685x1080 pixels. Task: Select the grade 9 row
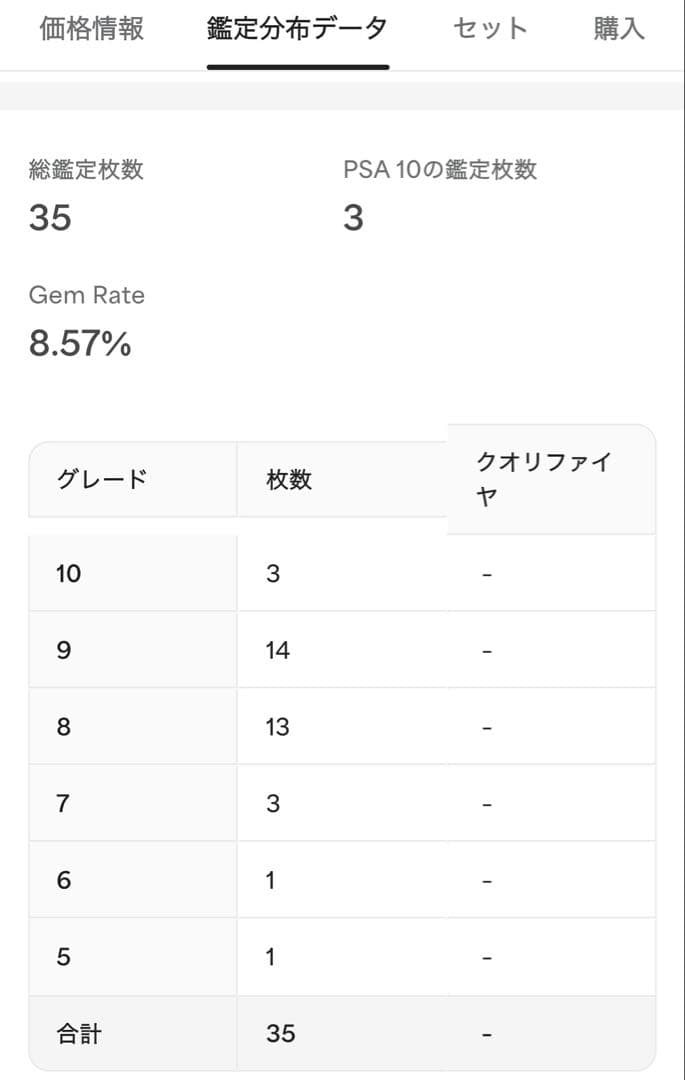65,651
